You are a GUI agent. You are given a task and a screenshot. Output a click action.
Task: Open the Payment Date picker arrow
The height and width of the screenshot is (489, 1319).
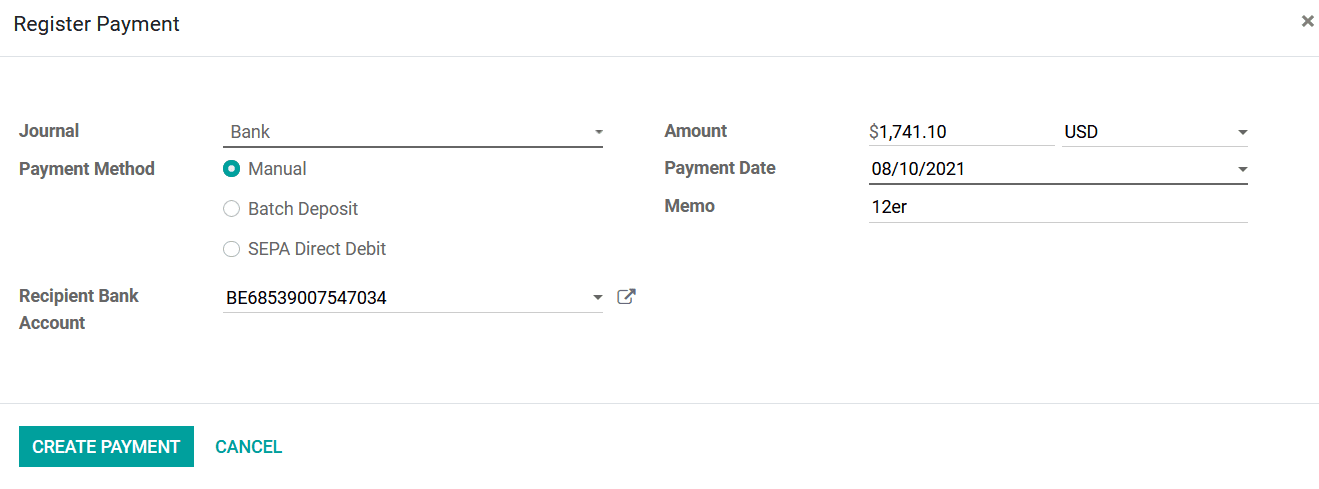1242,170
